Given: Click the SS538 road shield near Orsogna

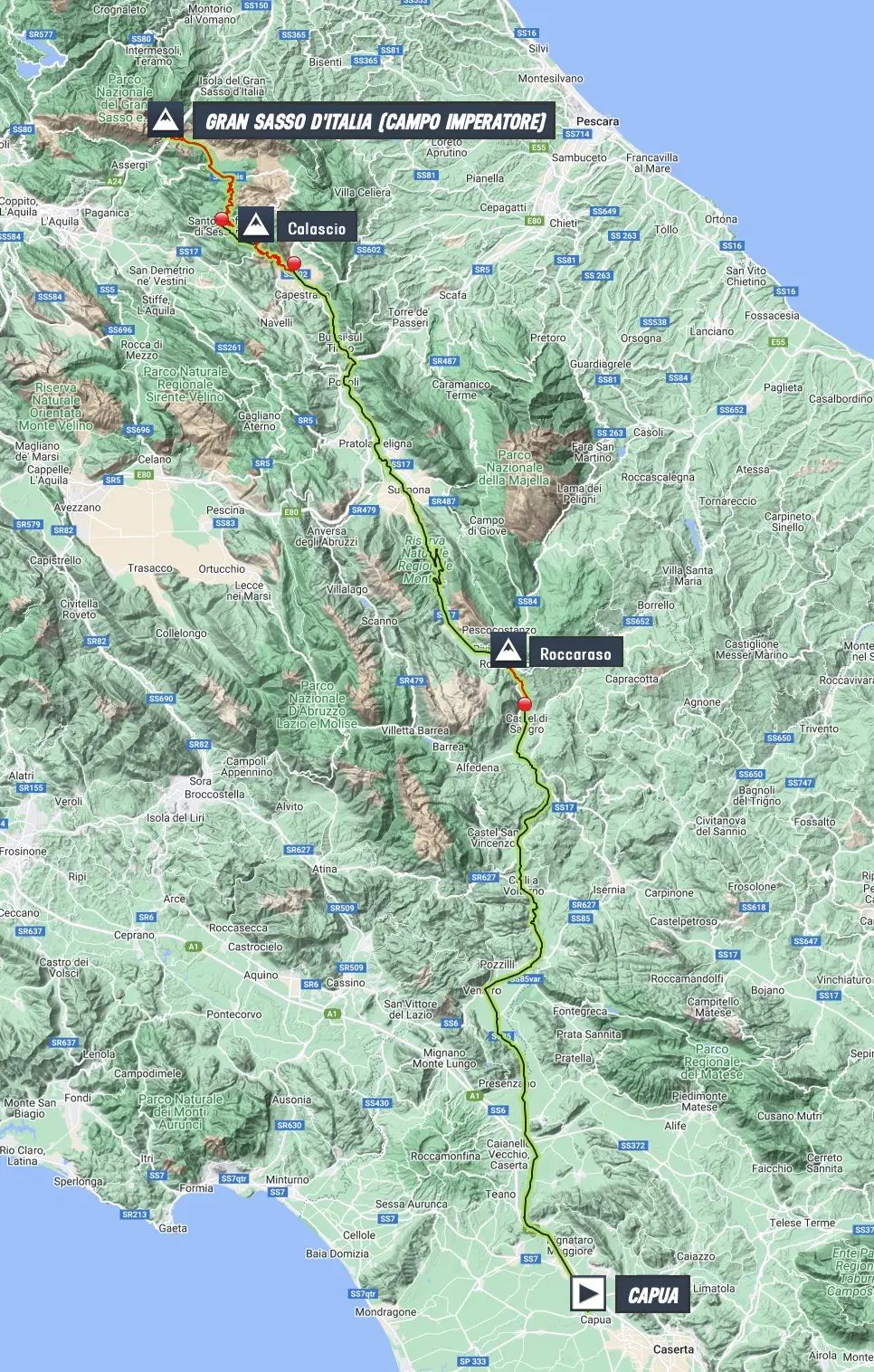Looking at the screenshot, I should tap(654, 322).
